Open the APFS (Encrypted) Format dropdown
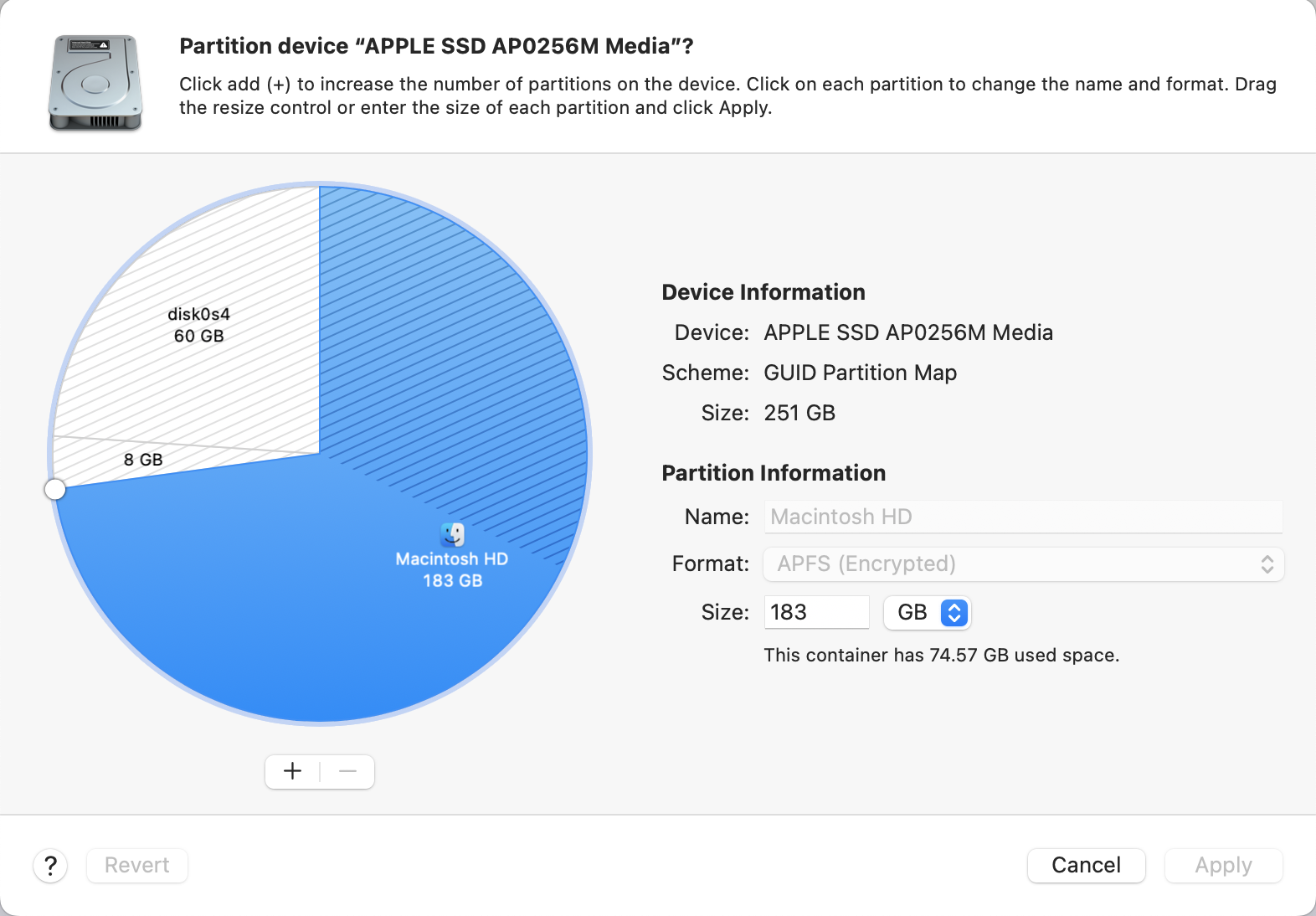 (1022, 563)
